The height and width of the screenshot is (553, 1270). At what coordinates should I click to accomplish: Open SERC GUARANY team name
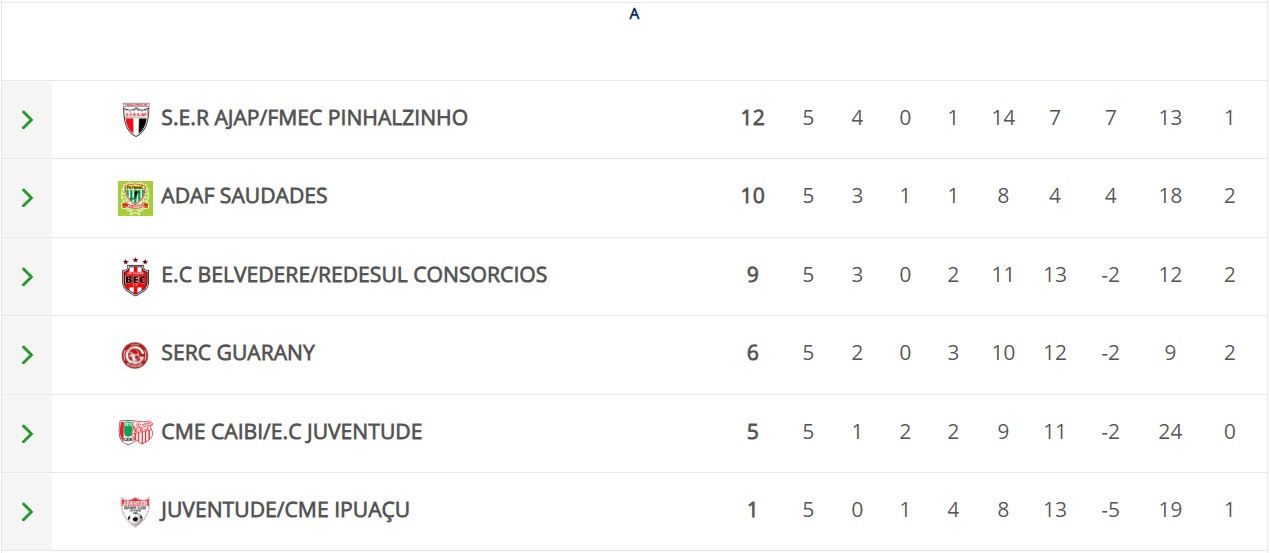[x=238, y=353]
